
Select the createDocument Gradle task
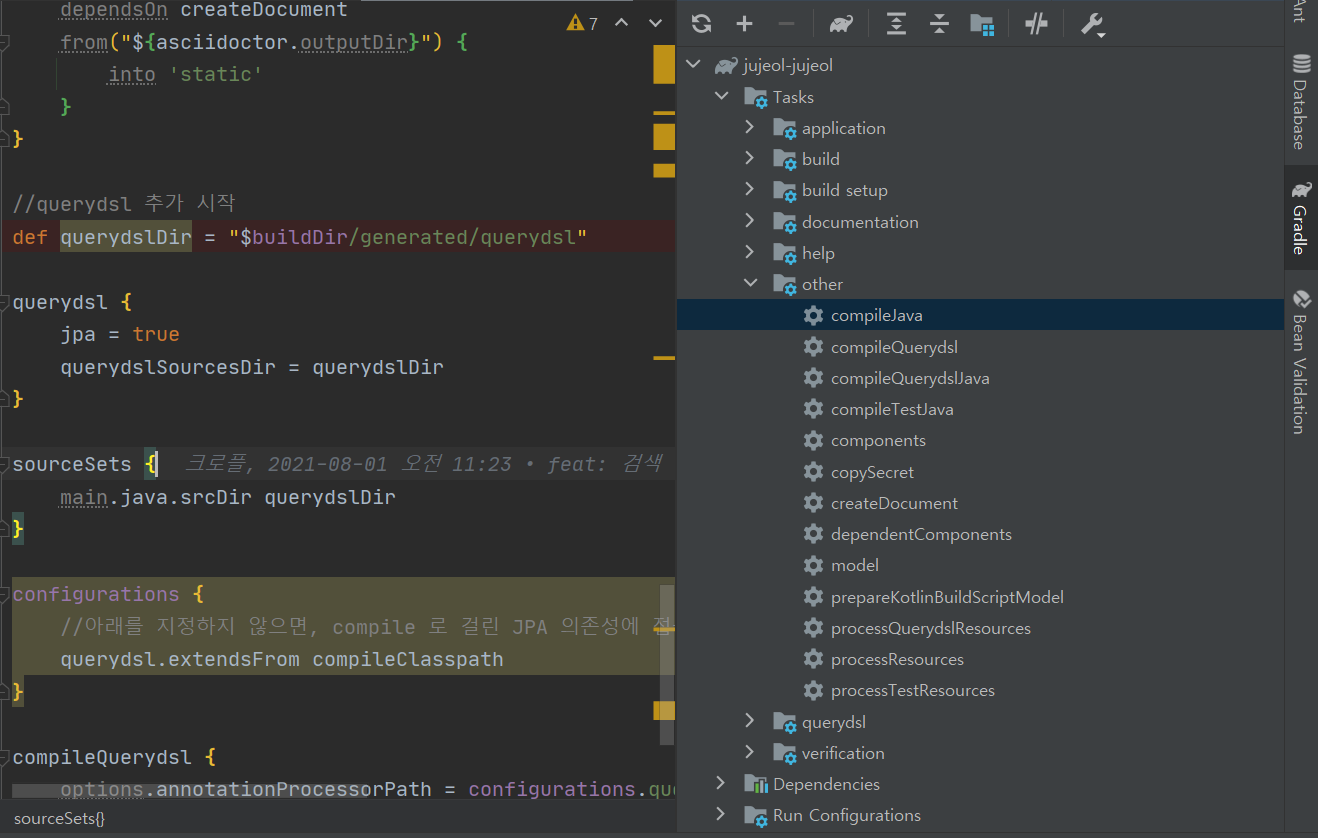894,503
